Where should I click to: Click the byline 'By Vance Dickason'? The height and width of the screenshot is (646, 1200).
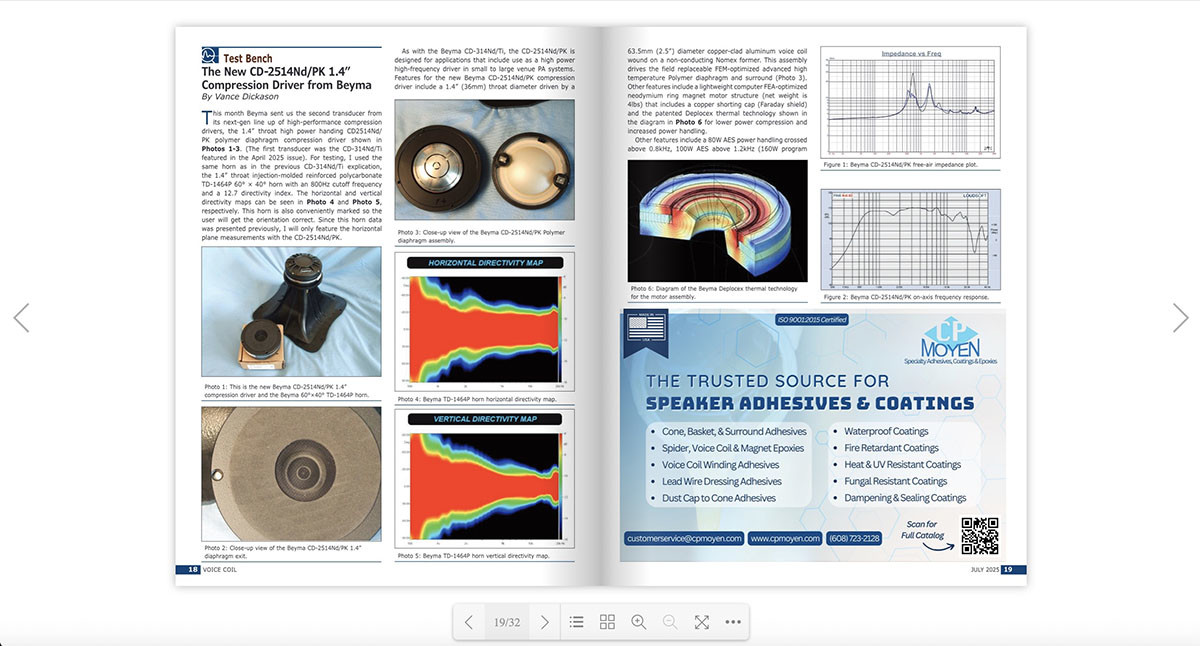[241, 97]
